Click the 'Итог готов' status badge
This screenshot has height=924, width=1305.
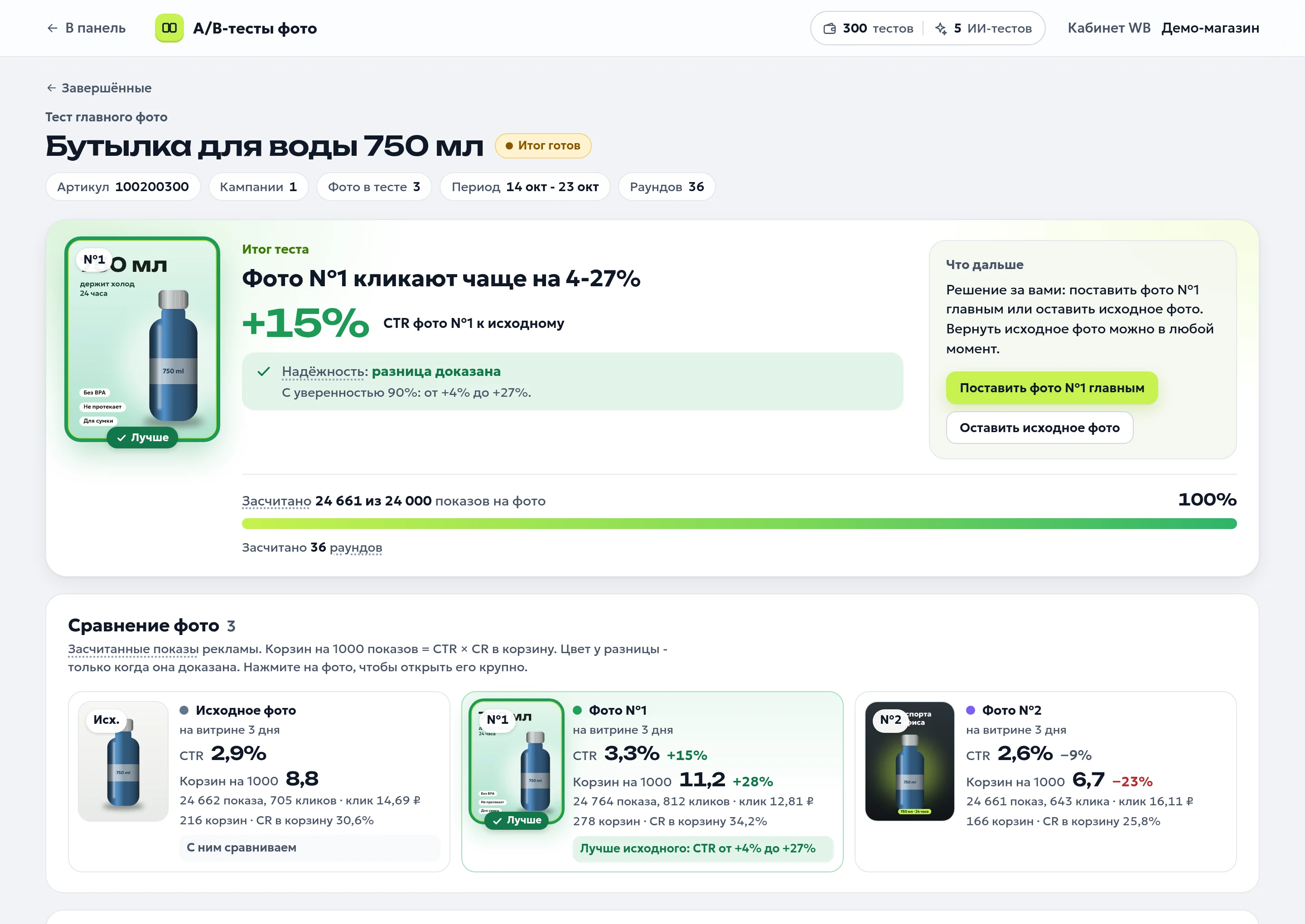click(543, 146)
